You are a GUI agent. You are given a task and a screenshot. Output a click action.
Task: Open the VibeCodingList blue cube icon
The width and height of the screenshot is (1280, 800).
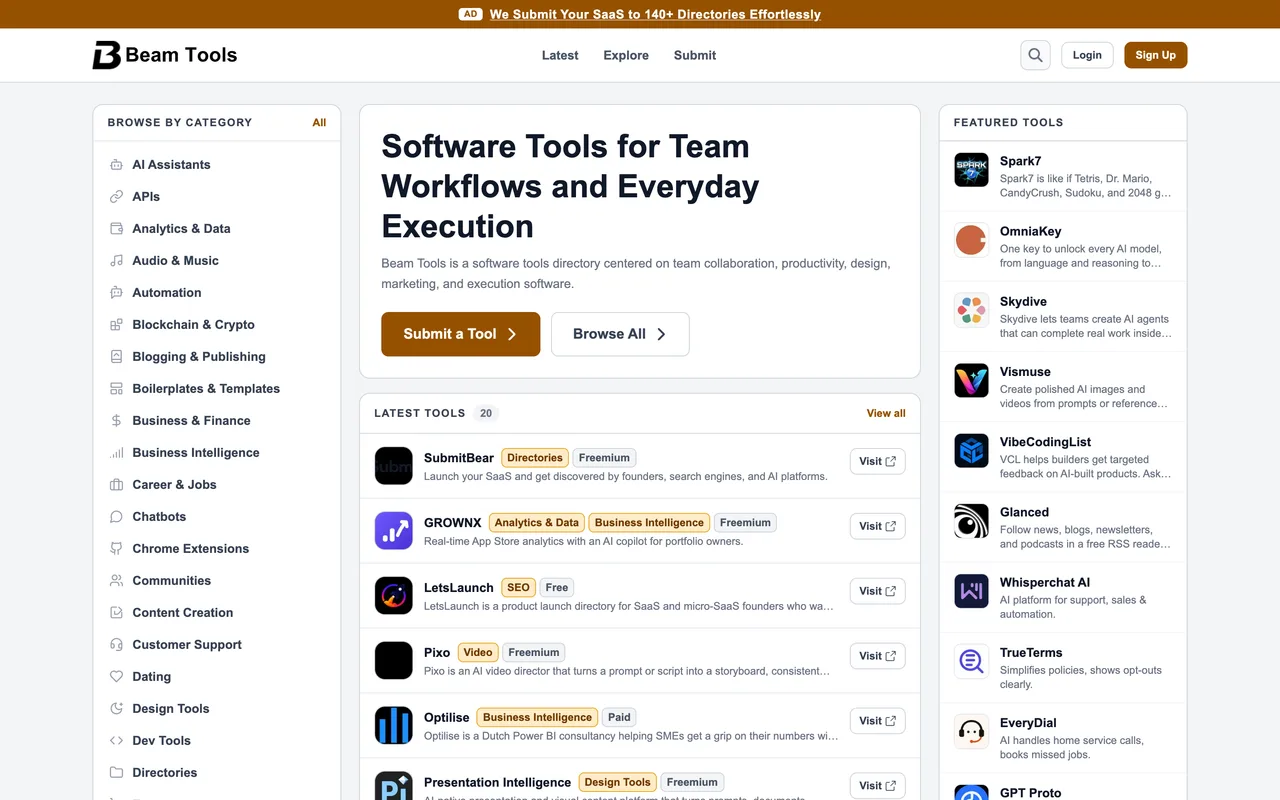click(971, 451)
